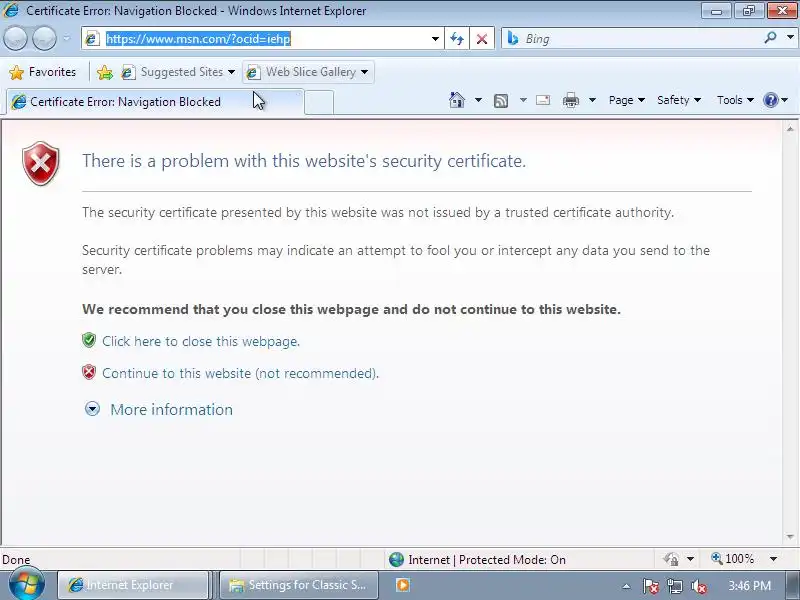Click the Windows Start orb
The image size is (800, 600).
(27, 584)
